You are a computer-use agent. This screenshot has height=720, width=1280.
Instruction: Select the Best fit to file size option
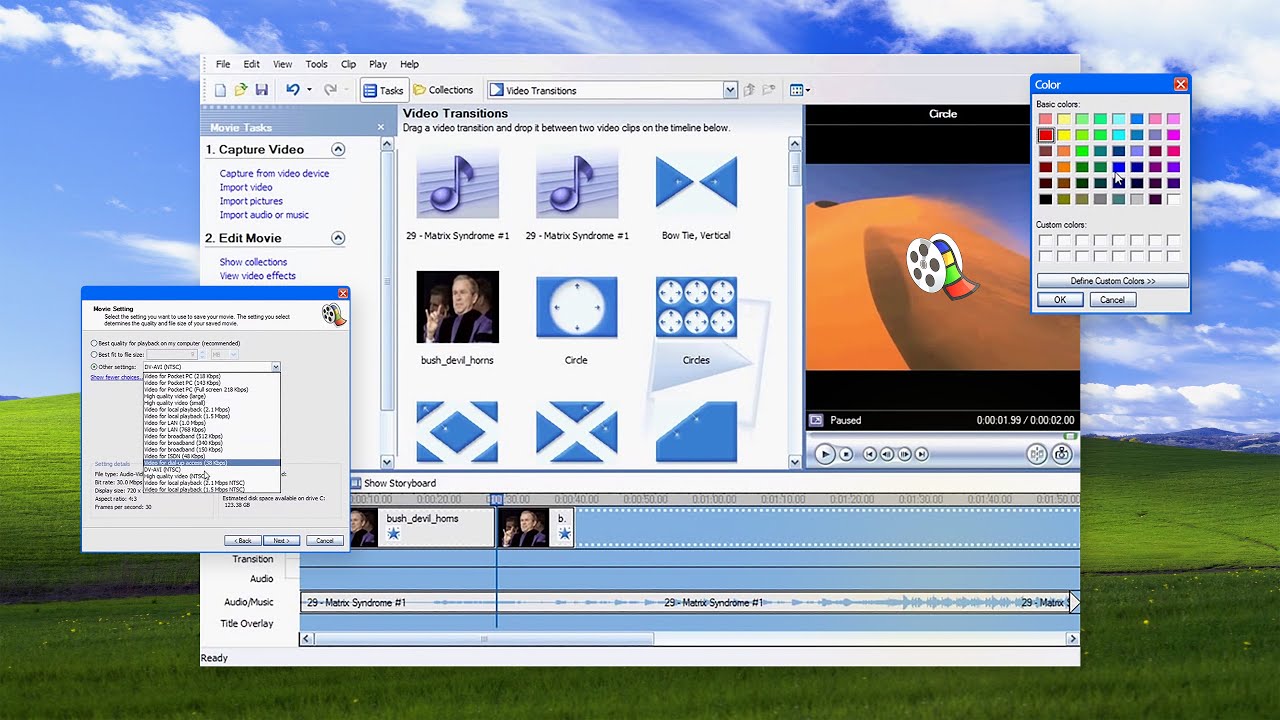tap(94, 354)
